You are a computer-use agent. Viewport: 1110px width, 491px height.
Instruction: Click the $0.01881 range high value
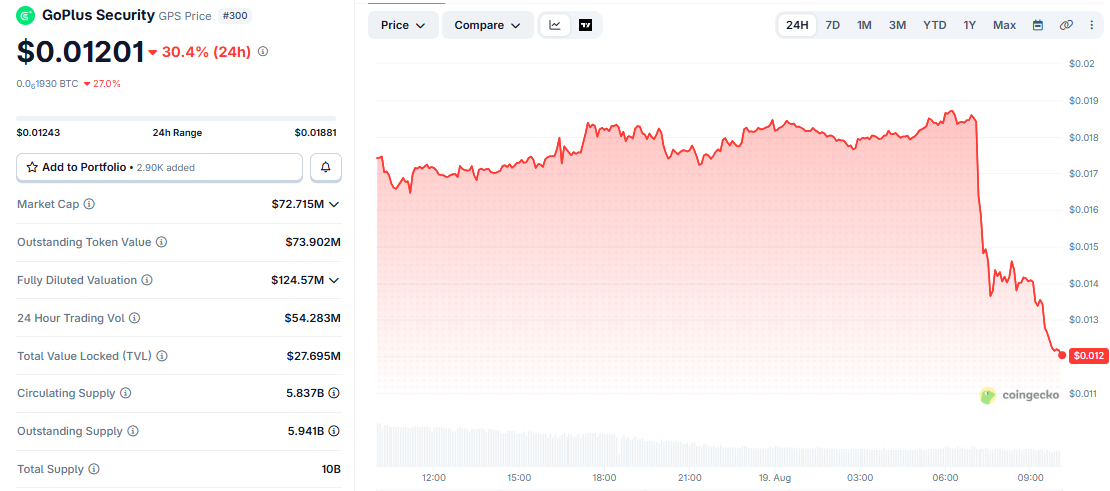[316, 132]
